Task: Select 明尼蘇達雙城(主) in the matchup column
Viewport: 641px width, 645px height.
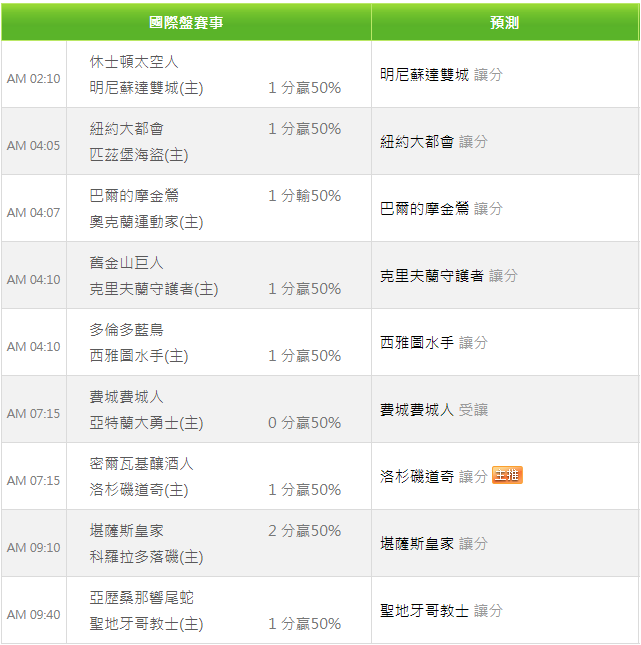Action: click(x=146, y=88)
